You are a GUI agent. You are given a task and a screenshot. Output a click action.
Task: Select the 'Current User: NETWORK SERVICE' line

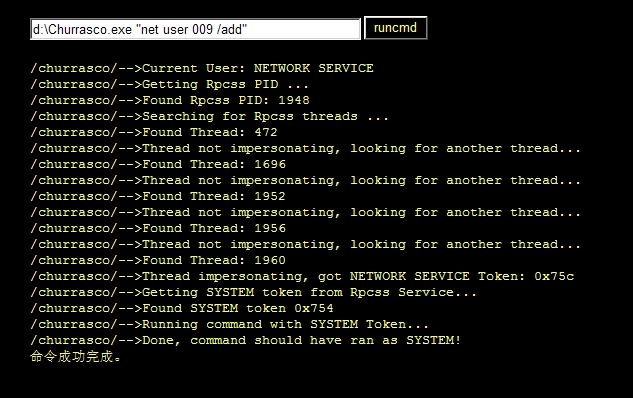point(202,68)
